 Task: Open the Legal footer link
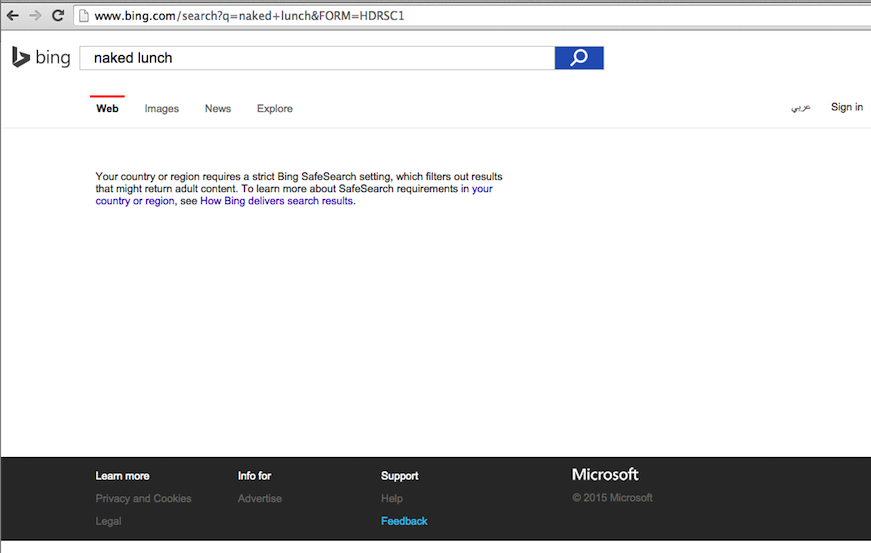[x=108, y=521]
